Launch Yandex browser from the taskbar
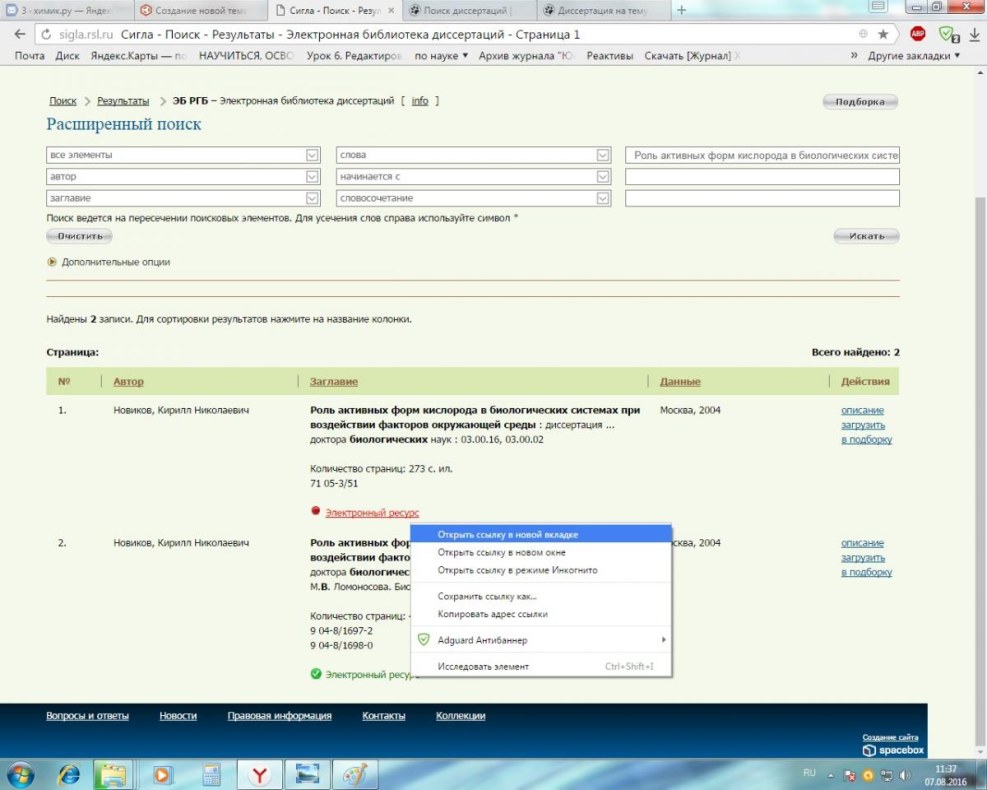This screenshot has width=987, height=790. click(x=259, y=774)
